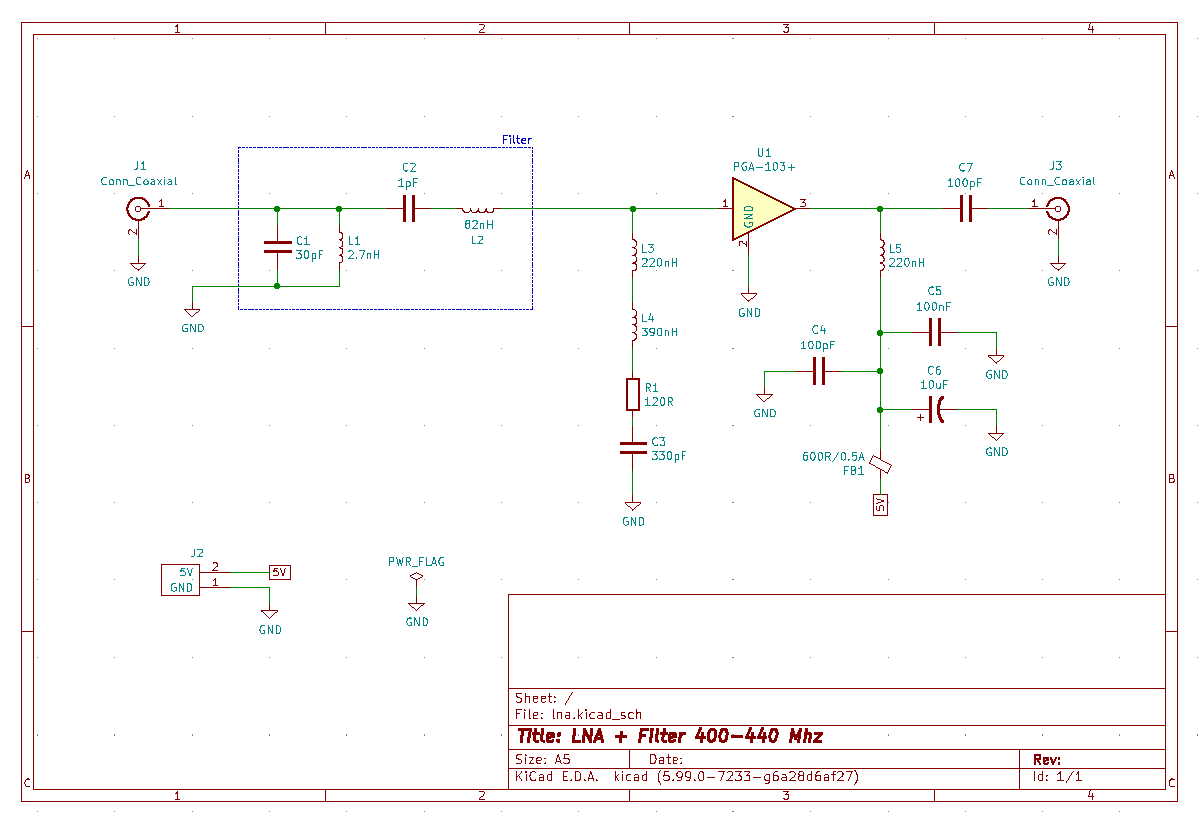Click the L3 inductor symbol

633,255
